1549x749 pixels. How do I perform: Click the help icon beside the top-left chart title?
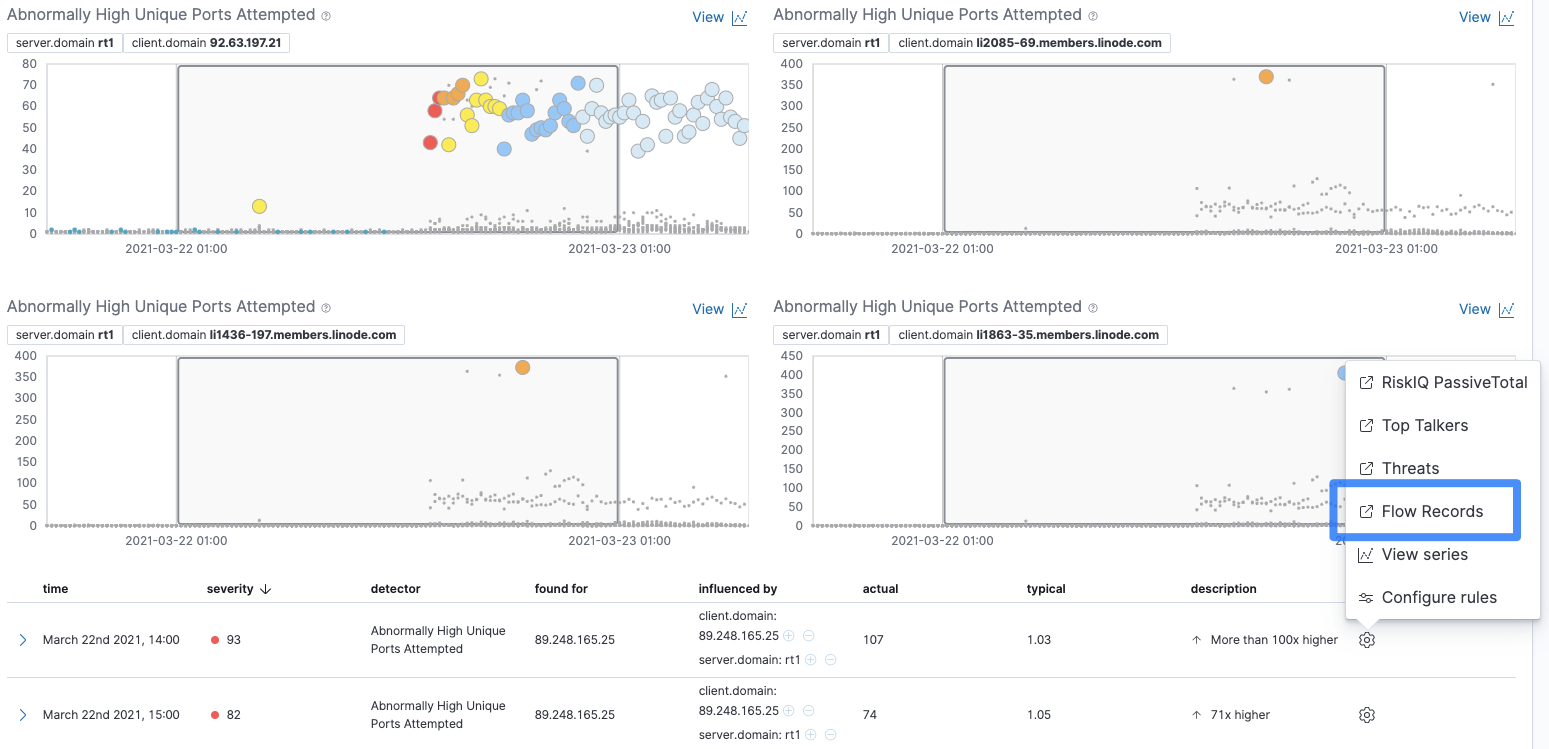[328, 15]
